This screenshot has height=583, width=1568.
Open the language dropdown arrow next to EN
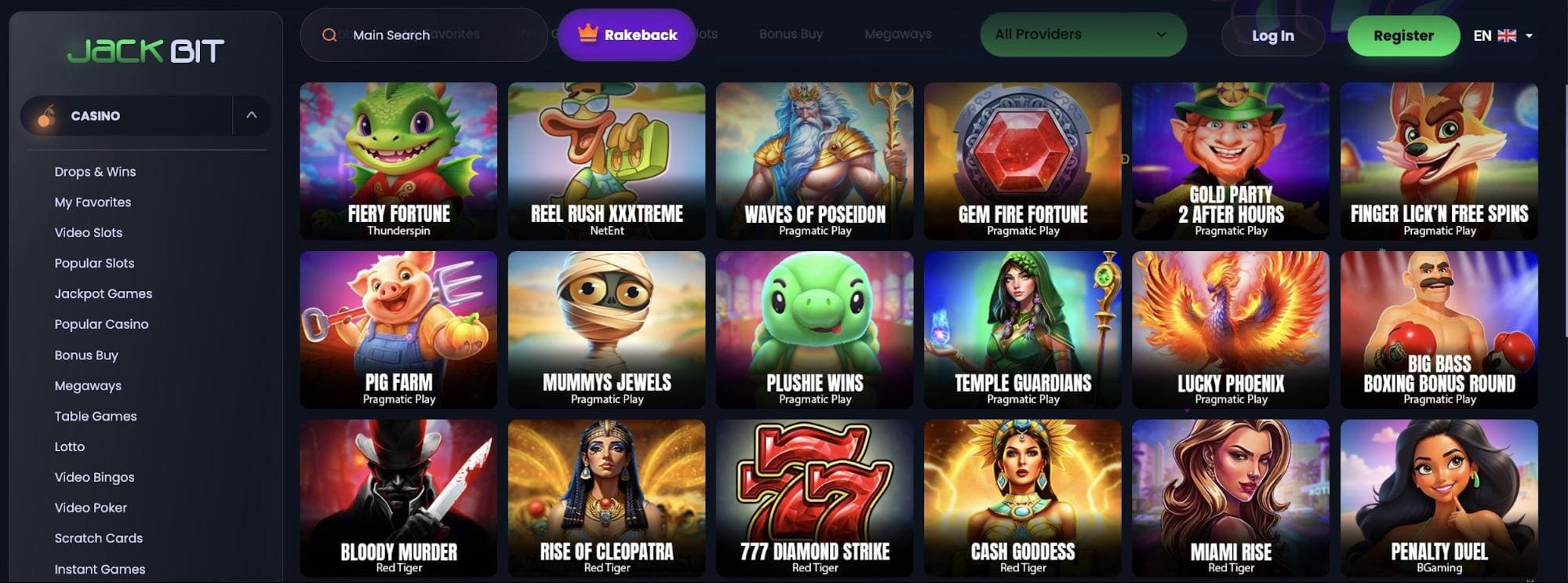(x=1529, y=35)
